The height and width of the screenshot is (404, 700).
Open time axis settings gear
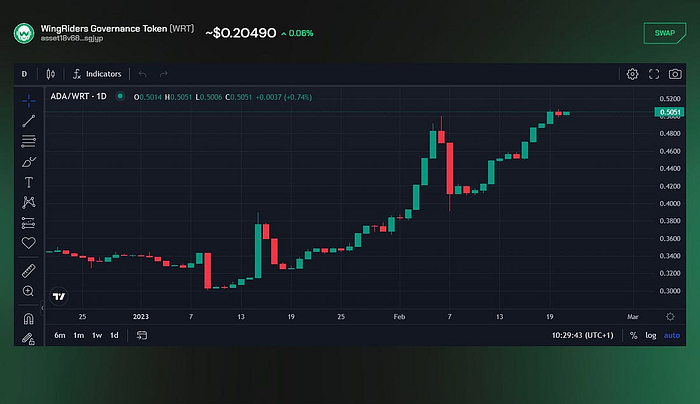[x=671, y=317]
